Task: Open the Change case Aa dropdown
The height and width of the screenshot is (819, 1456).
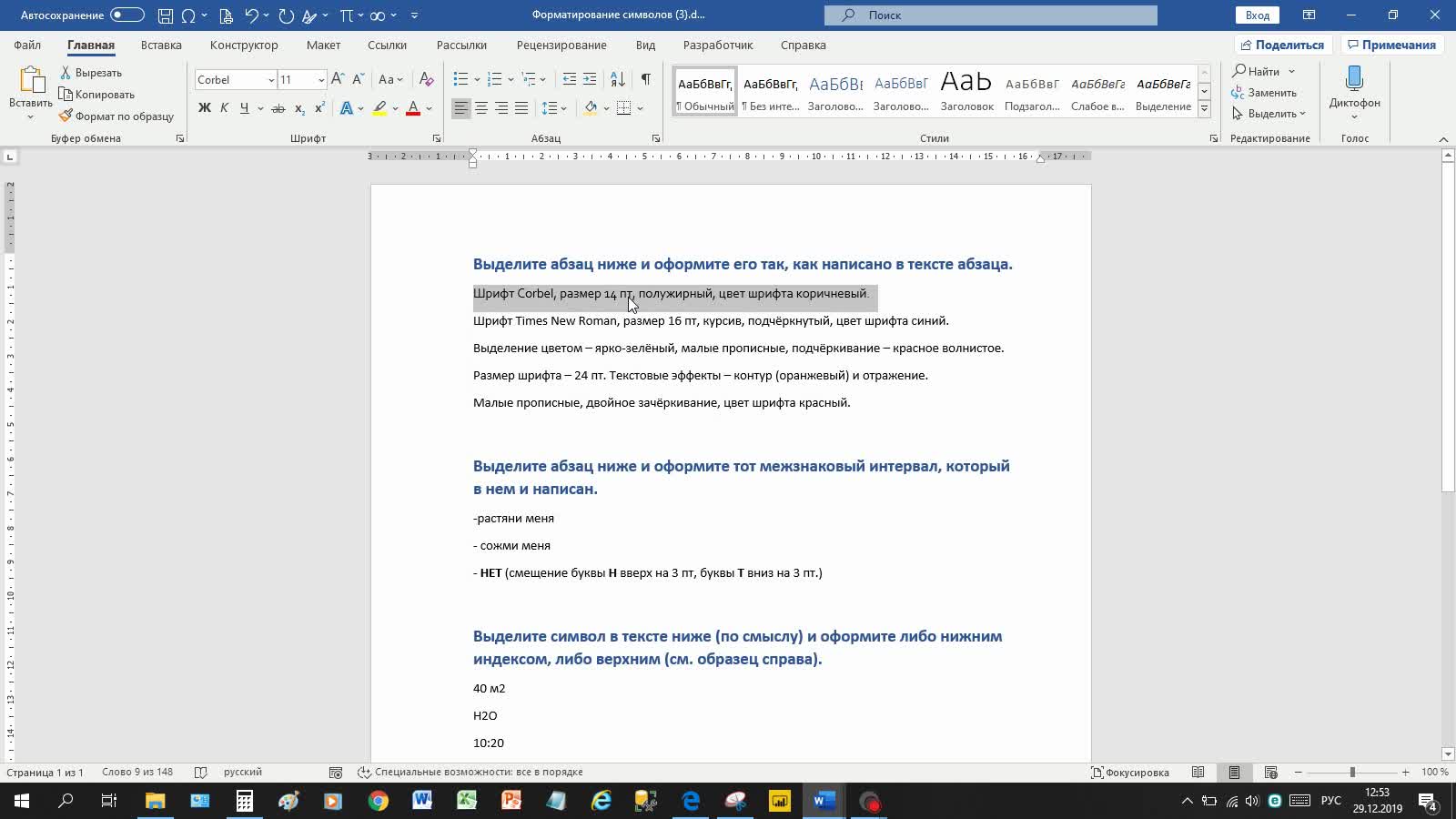Action: click(x=390, y=79)
